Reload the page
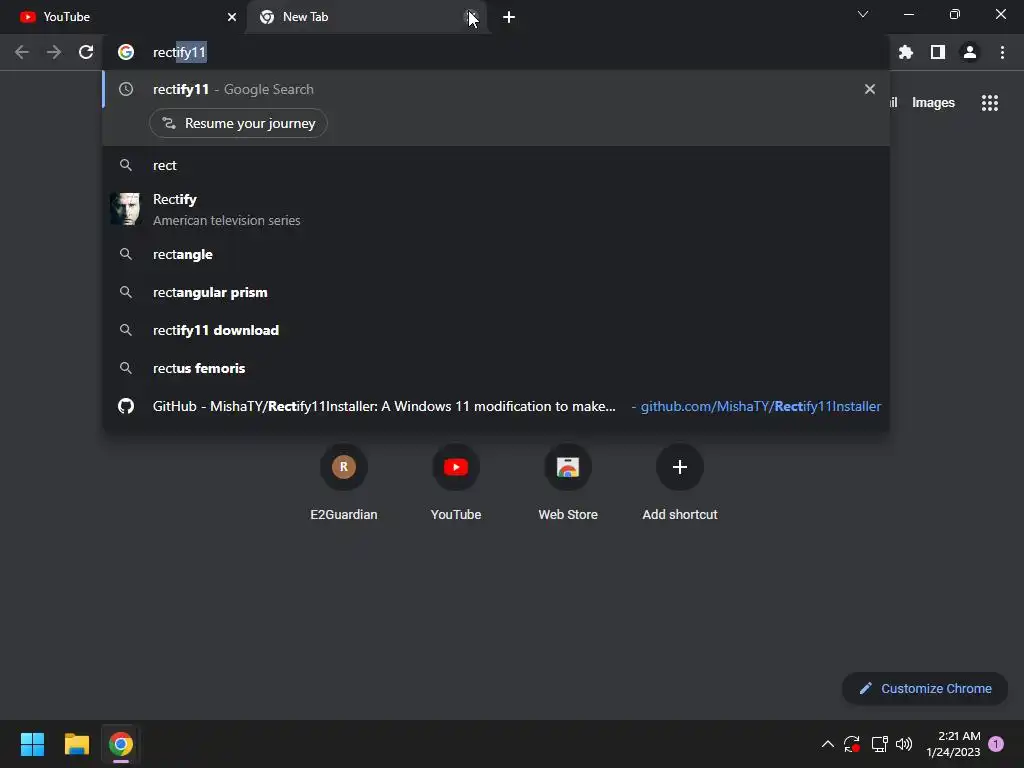This screenshot has height=768, width=1024. click(x=86, y=52)
